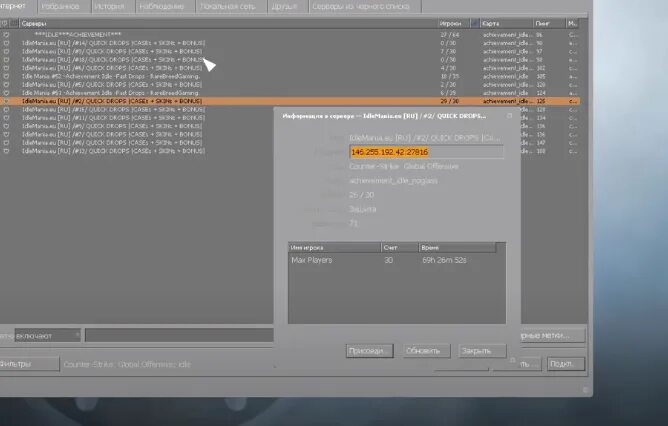The height and width of the screenshot is (426, 668).
Task: Sort the list by the Пинг column header
Action: pyautogui.click(x=549, y=24)
